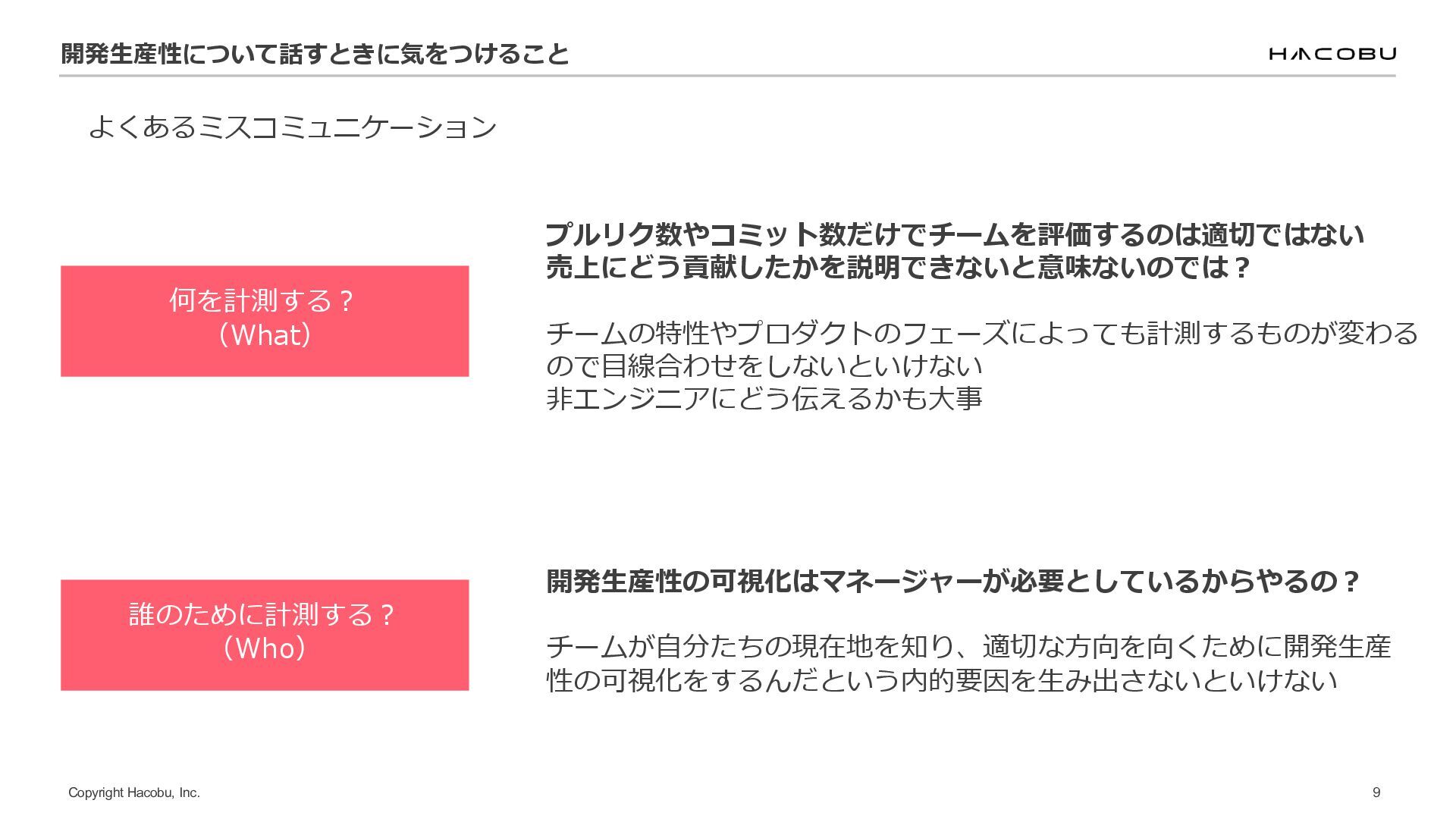Select the 誰のために計測する？(Who) red box

pyautogui.click(x=265, y=635)
